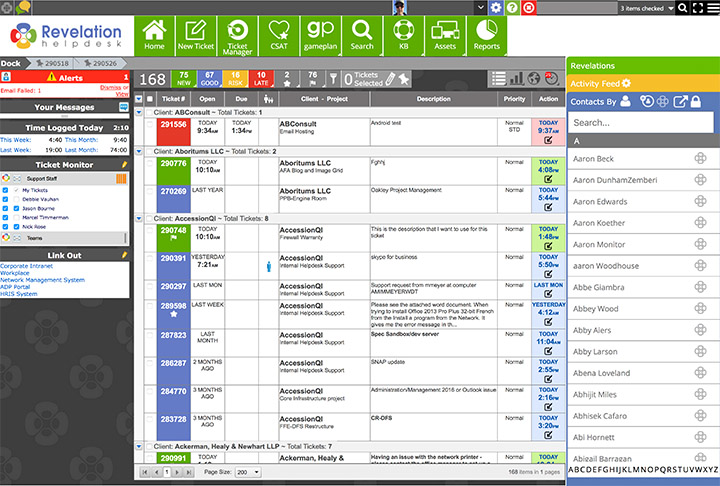The height and width of the screenshot is (486, 720).
Task: Open the Revelations panel tab
Action: coord(643,66)
